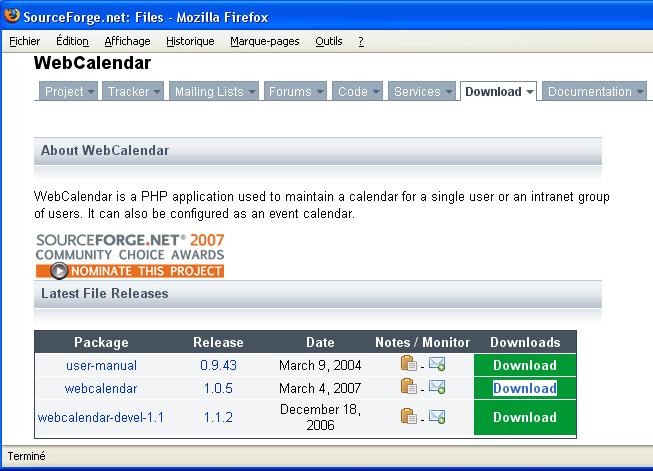The image size is (653, 471).
Task: Open release 1.1.2 link
Action: 218,417
